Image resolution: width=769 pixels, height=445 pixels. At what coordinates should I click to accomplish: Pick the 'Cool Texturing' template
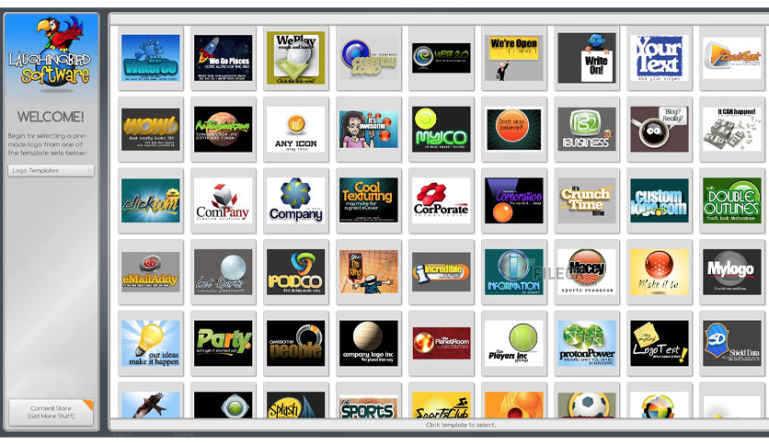368,200
